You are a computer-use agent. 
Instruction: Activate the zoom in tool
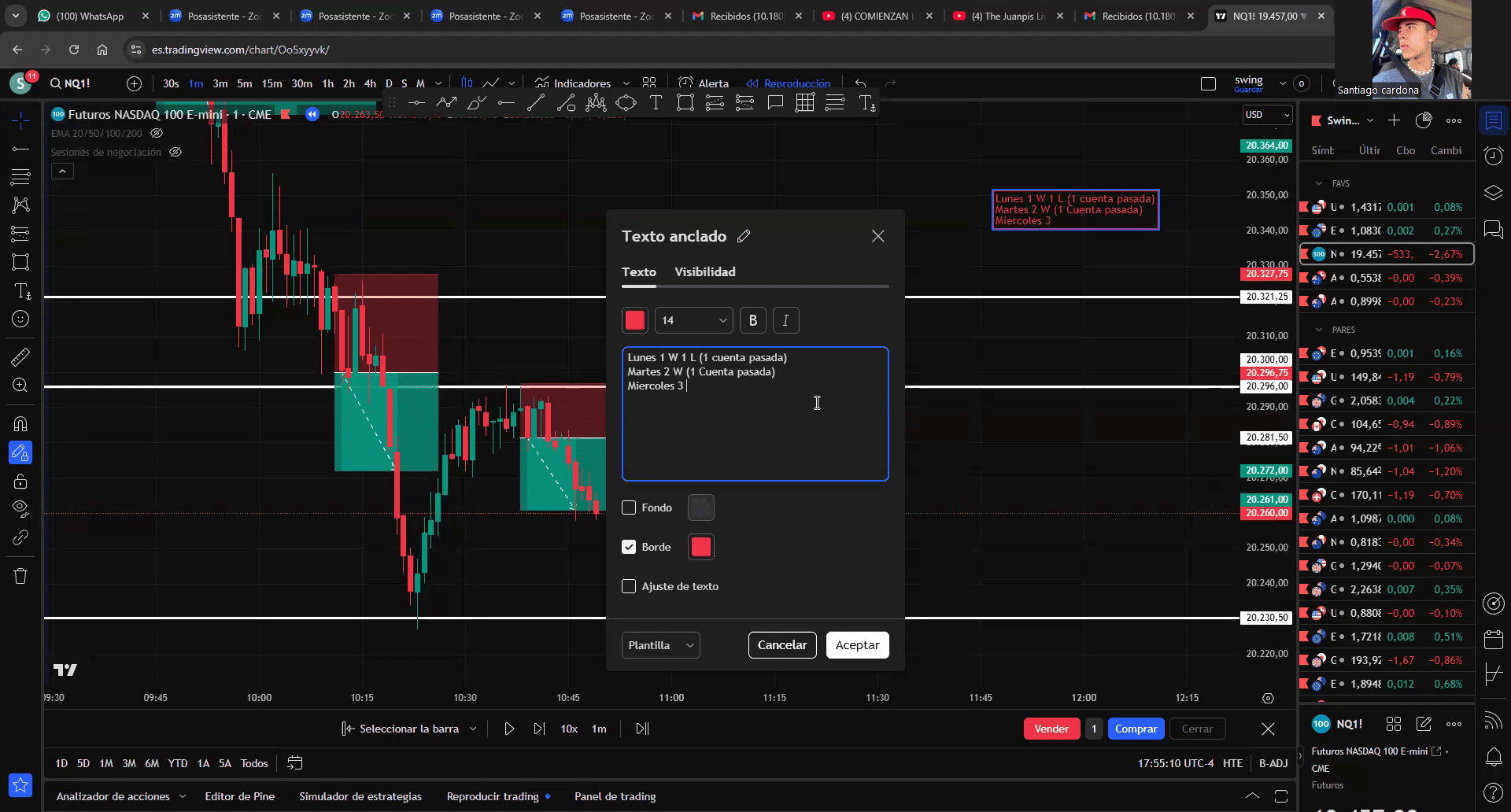tap(20, 385)
